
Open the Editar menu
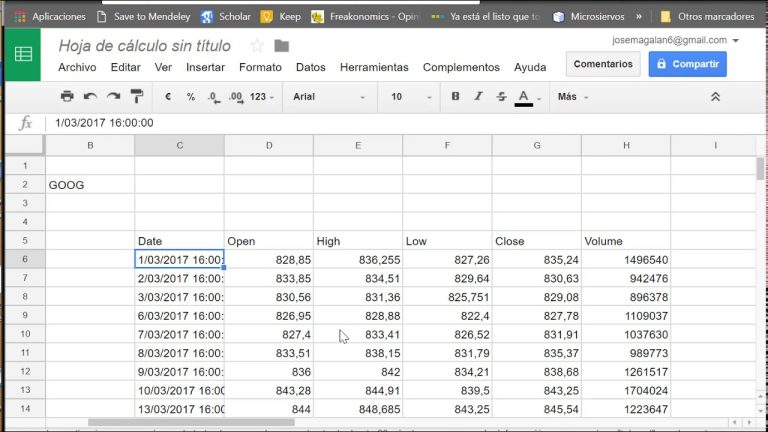pyautogui.click(x=125, y=68)
